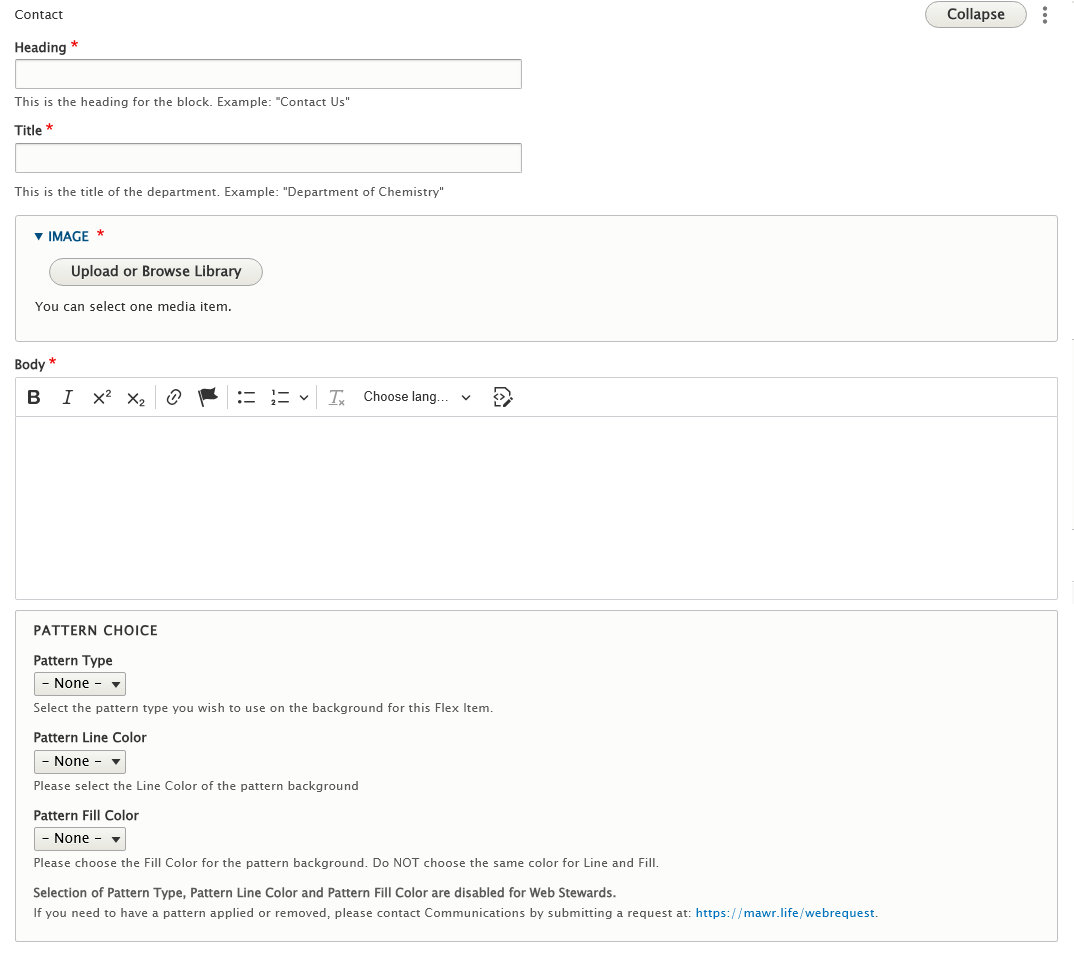Open the numbered list dropdown chevron

click(305, 397)
